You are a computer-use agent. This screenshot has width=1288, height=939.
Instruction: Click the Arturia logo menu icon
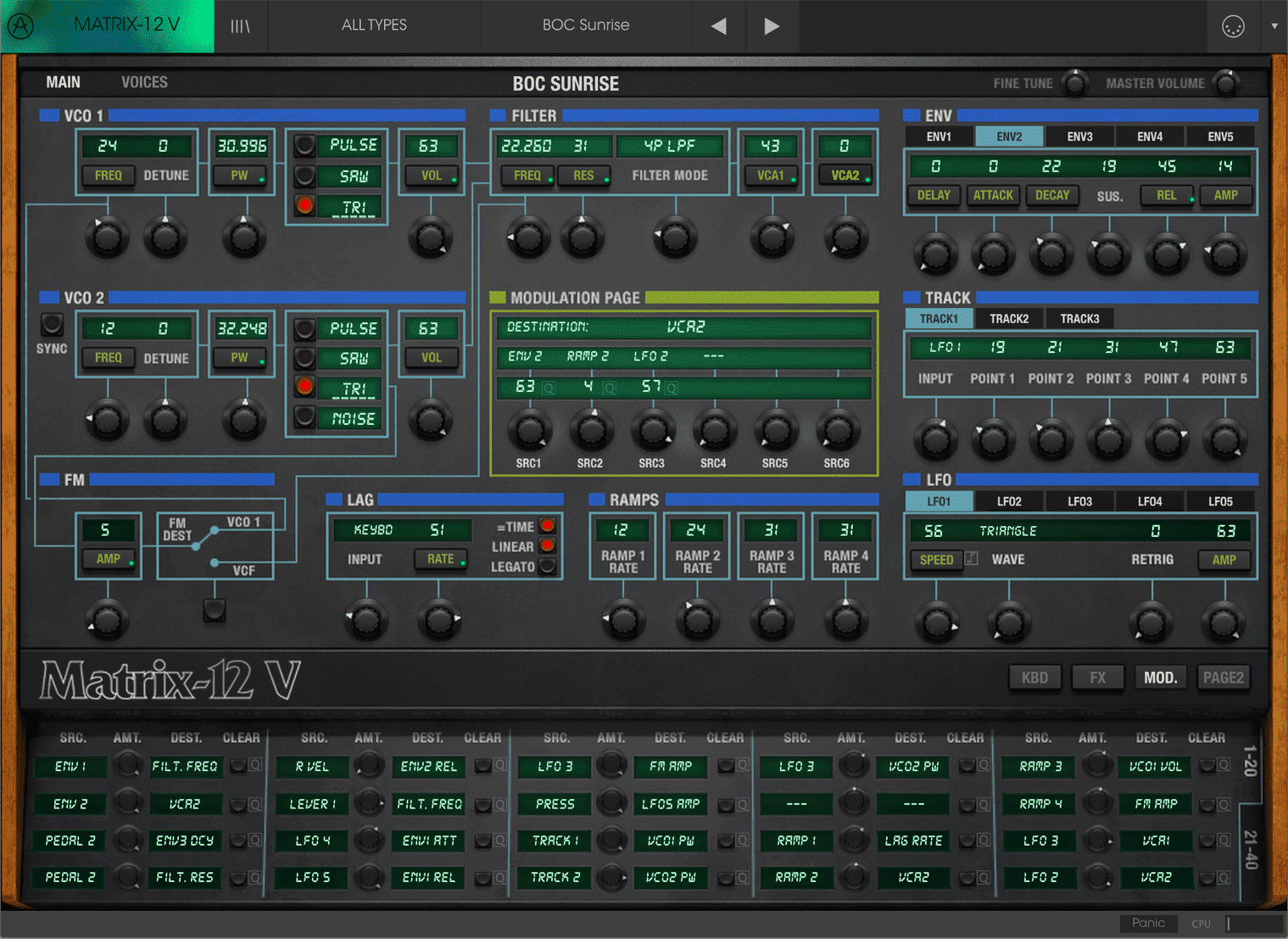tap(20, 25)
